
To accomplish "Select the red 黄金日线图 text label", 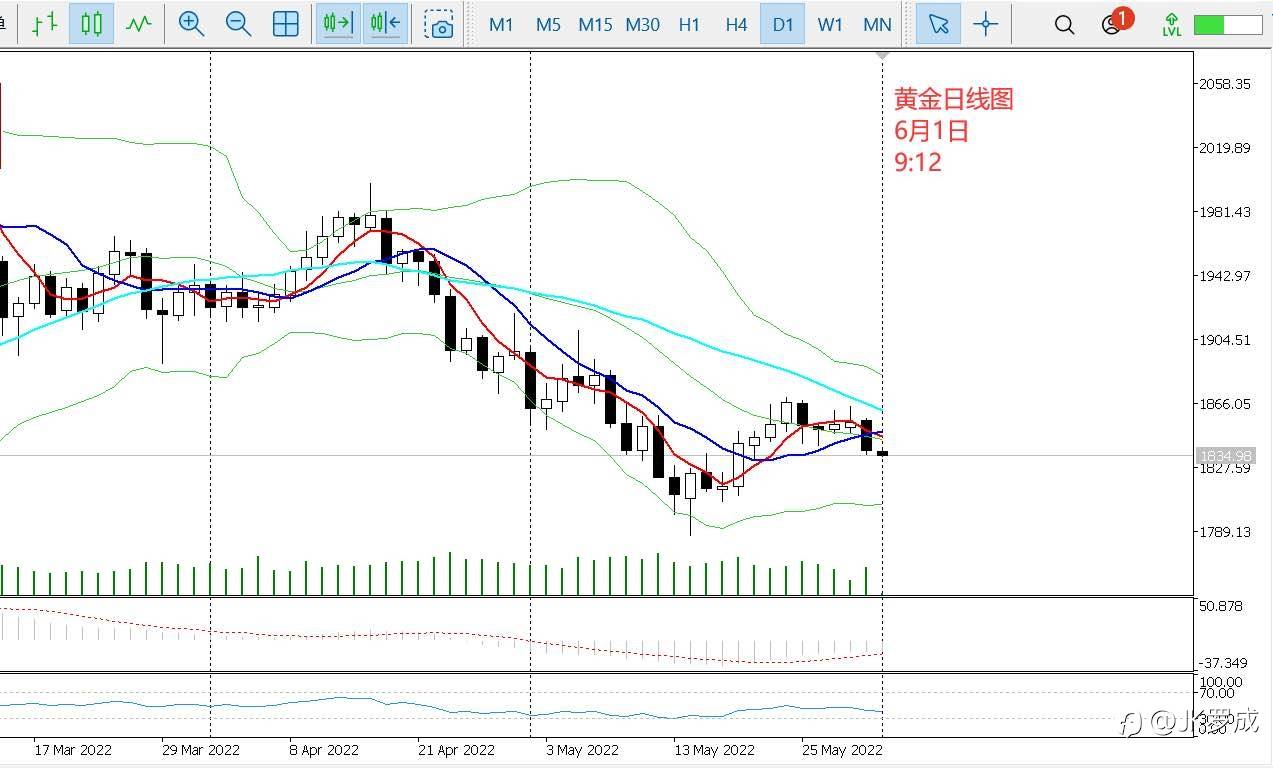I will [x=954, y=98].
